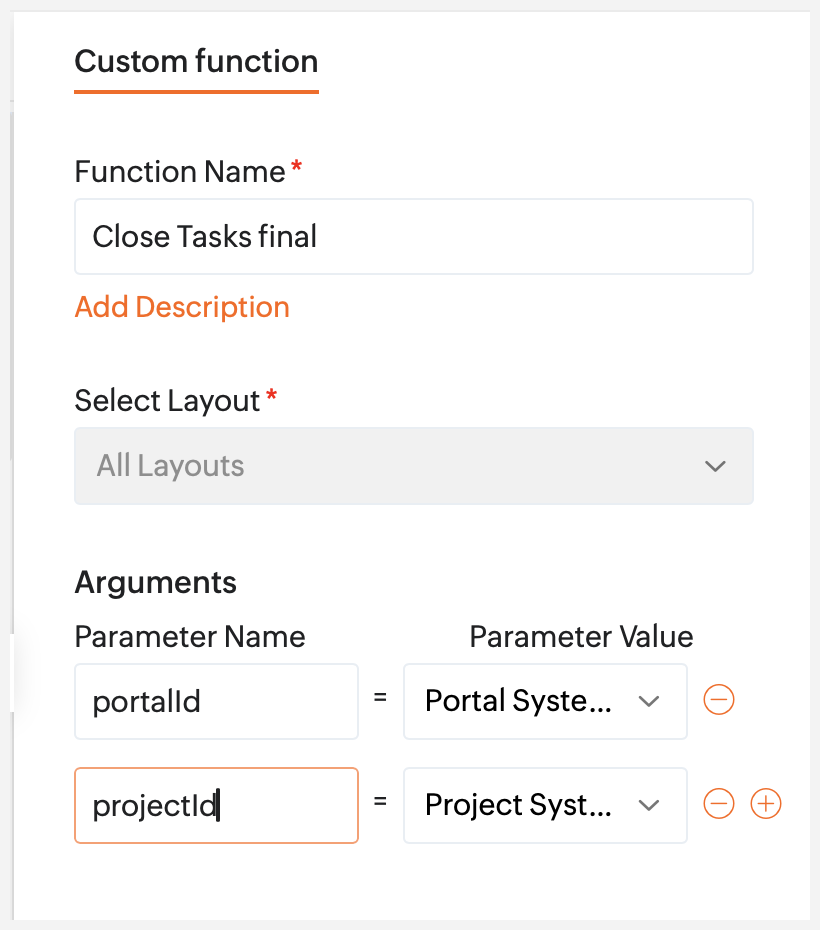Open the Select Layout dropdown
The width and height of the screenshot is (820, 930).
(x=413, y=466)
